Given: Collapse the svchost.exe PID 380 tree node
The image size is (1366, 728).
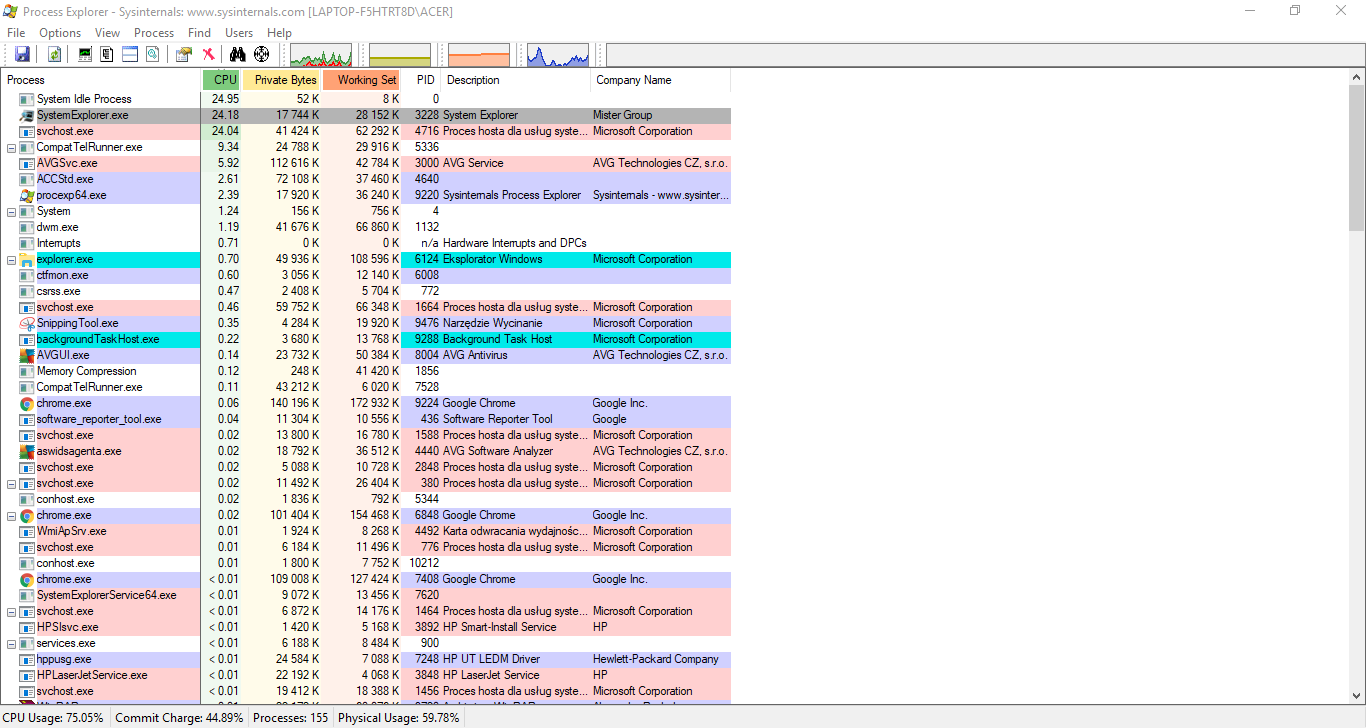Looking at the screenshot, I should 11,483.
